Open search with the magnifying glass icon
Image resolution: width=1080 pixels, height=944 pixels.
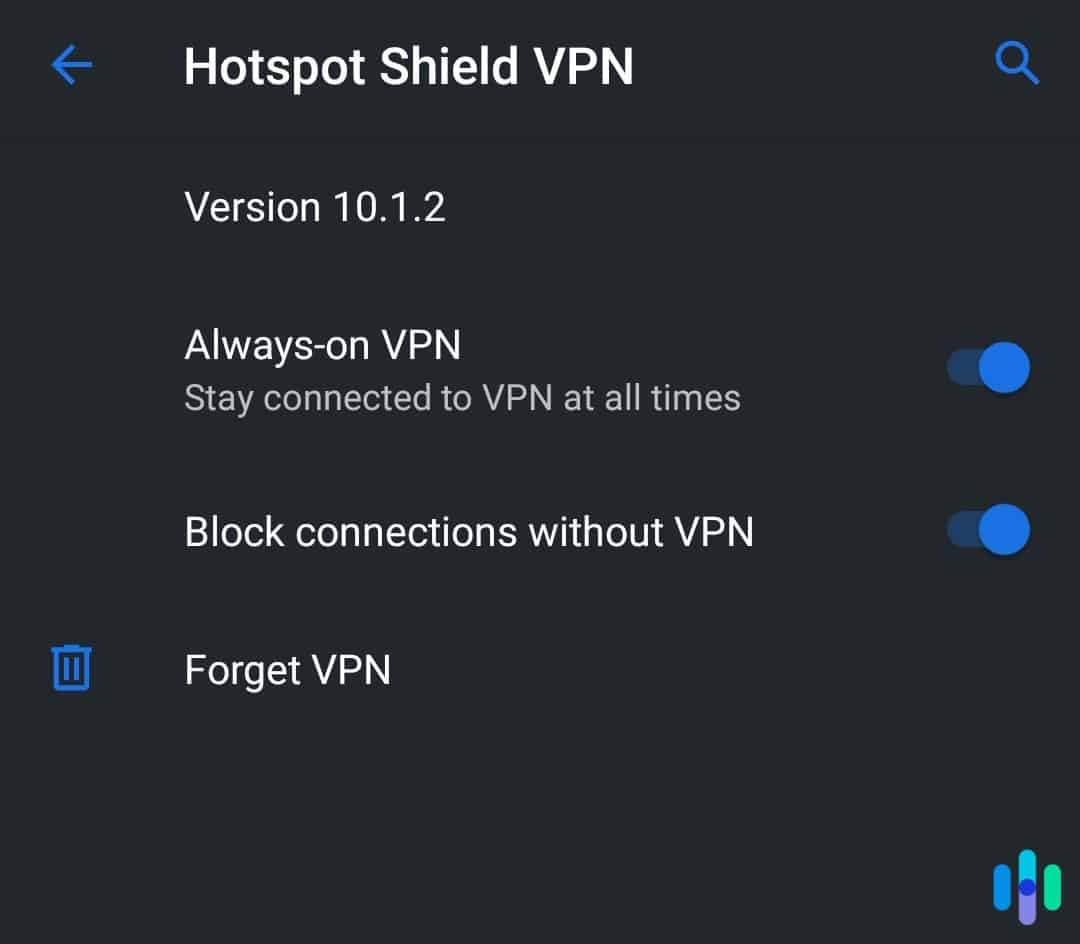click(x=1017, y=64)
